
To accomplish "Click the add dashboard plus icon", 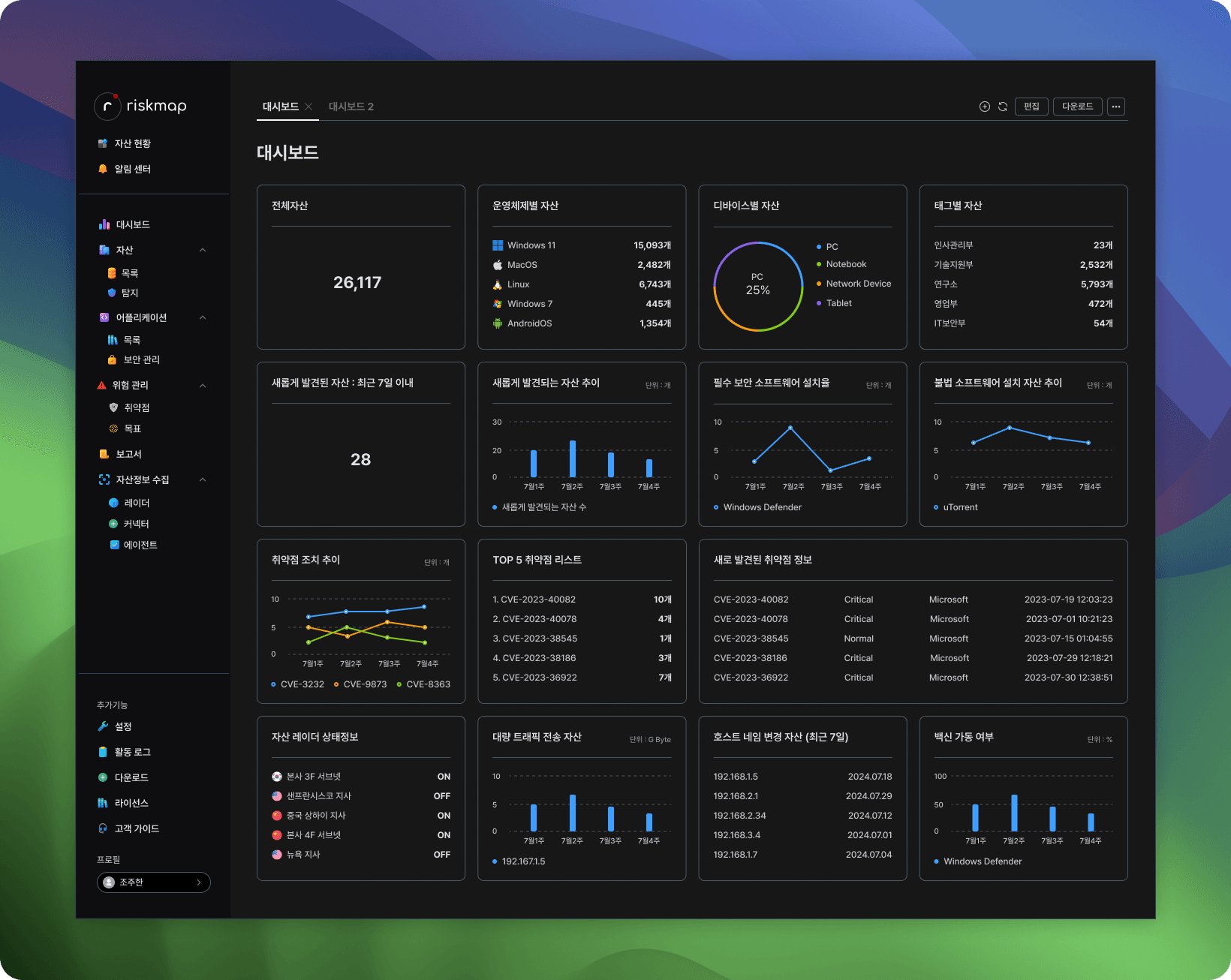I will pos(984,107).
